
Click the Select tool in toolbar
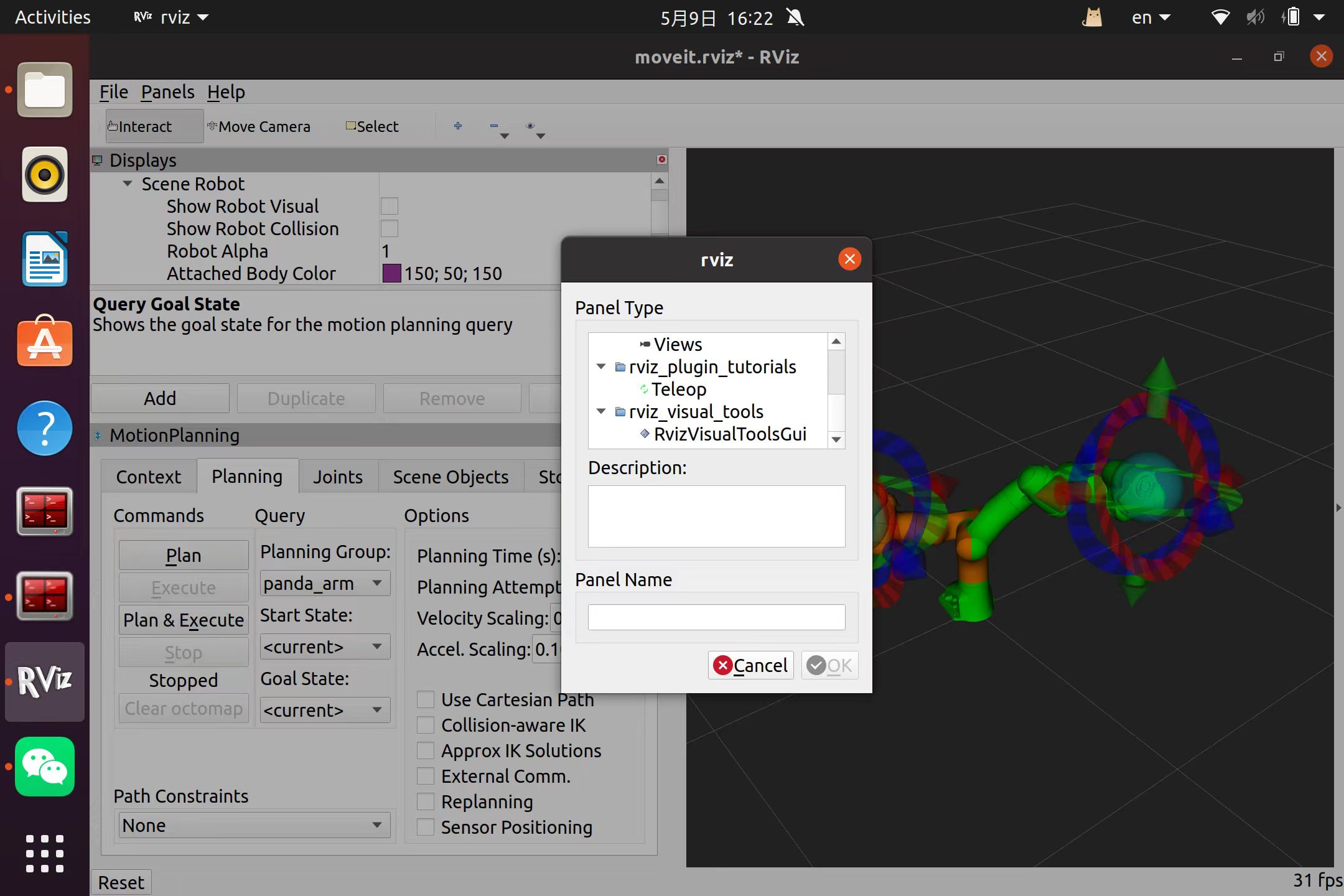pyautogui.click(x=372, y=126)
